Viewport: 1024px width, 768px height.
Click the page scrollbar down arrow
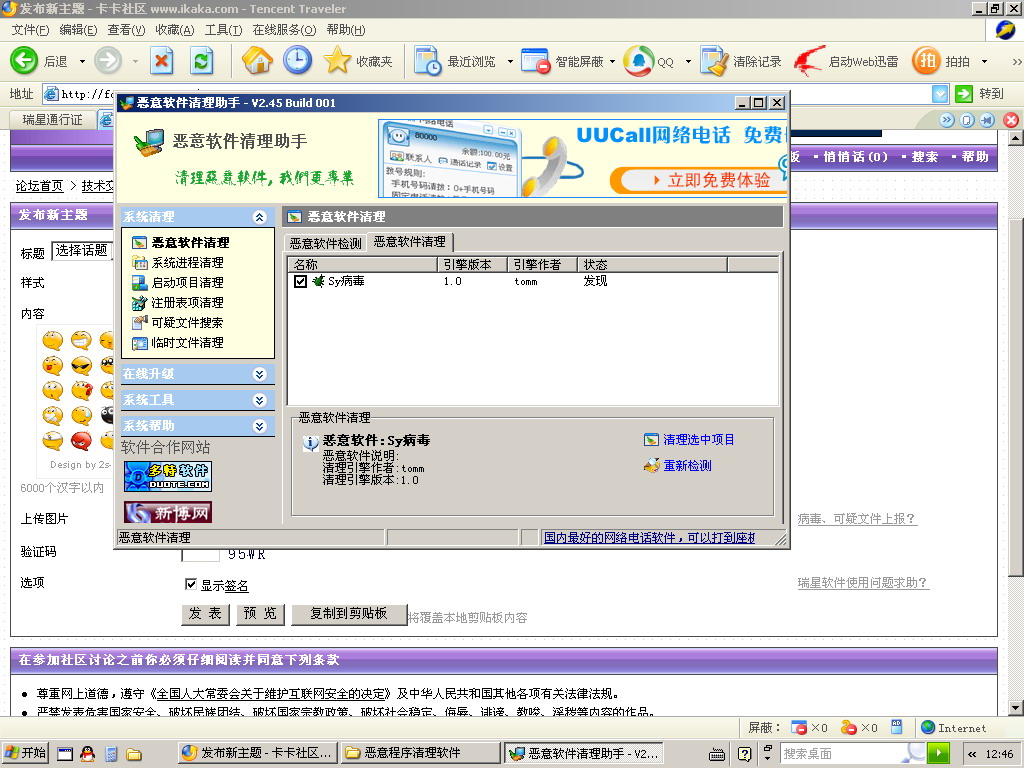[1016, 708]
